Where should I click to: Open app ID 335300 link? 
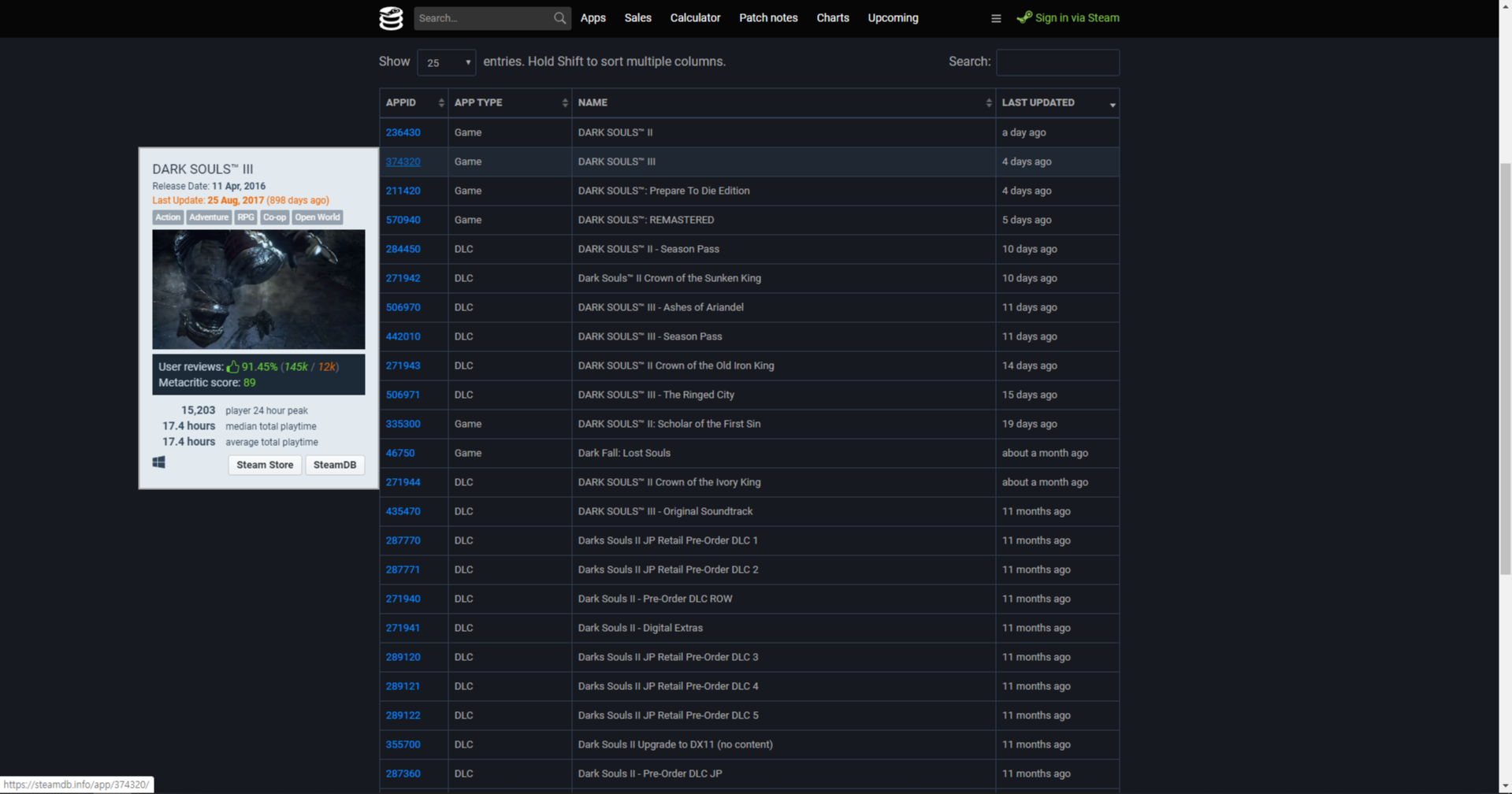coord(403,424)
